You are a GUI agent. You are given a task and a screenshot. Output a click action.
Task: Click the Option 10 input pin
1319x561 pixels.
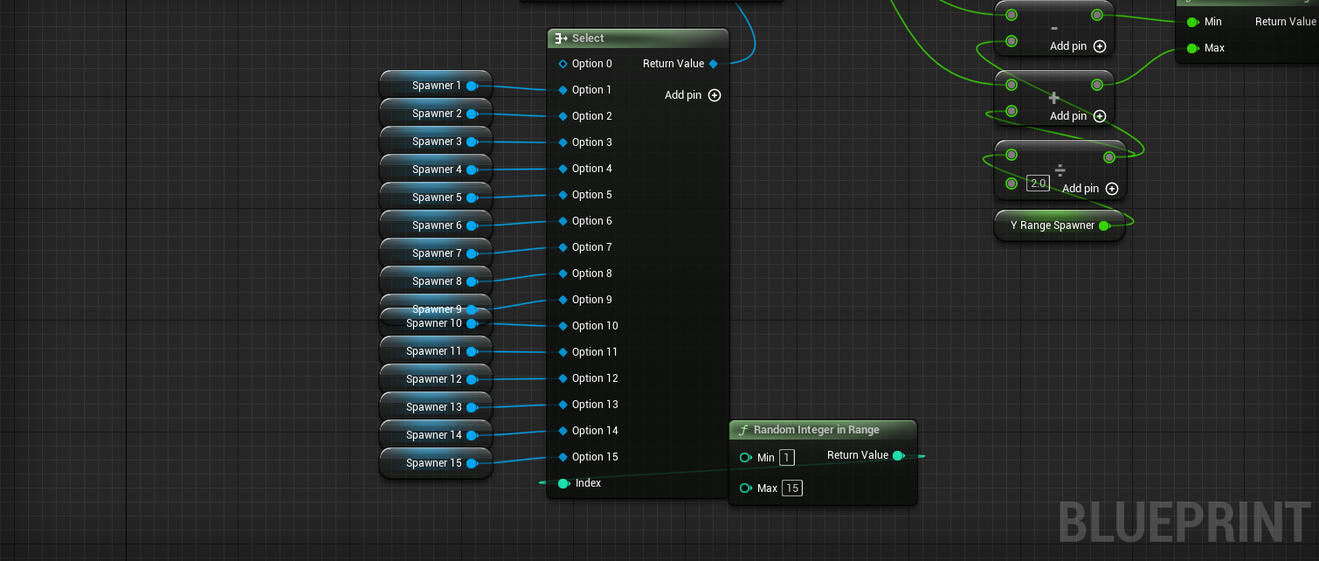tap(563, 326)
